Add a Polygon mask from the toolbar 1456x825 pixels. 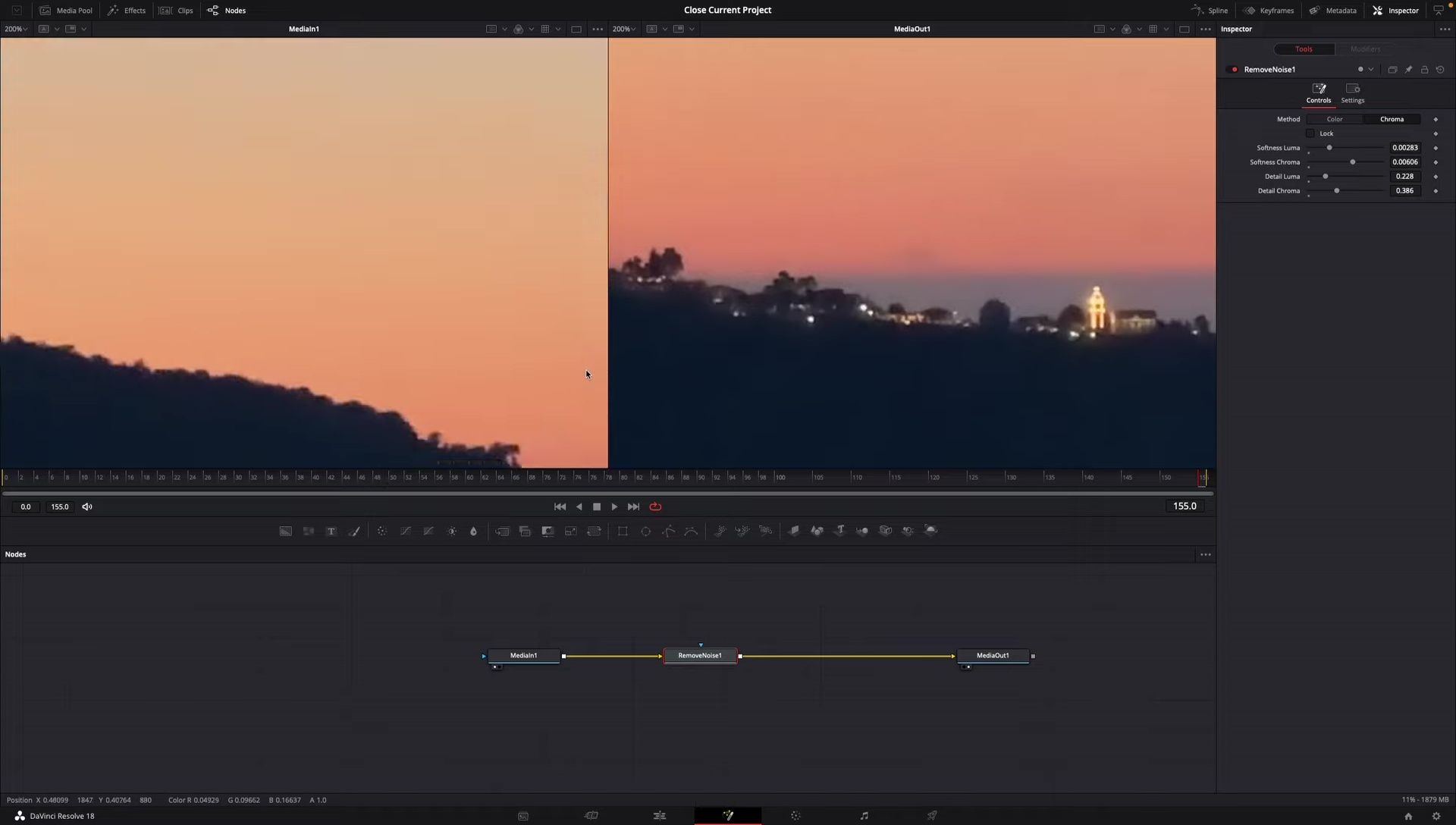669,532
